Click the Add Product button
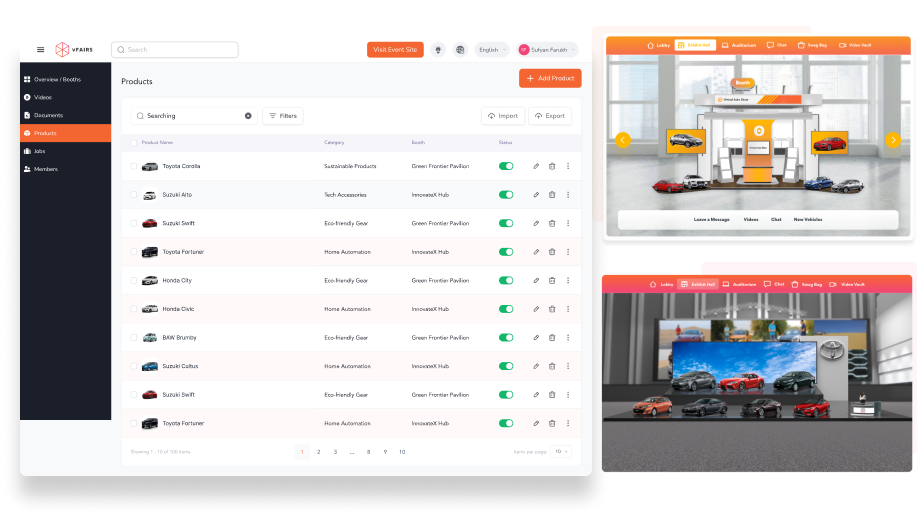The height and width of the screenshot is (516, 918). 550,78
